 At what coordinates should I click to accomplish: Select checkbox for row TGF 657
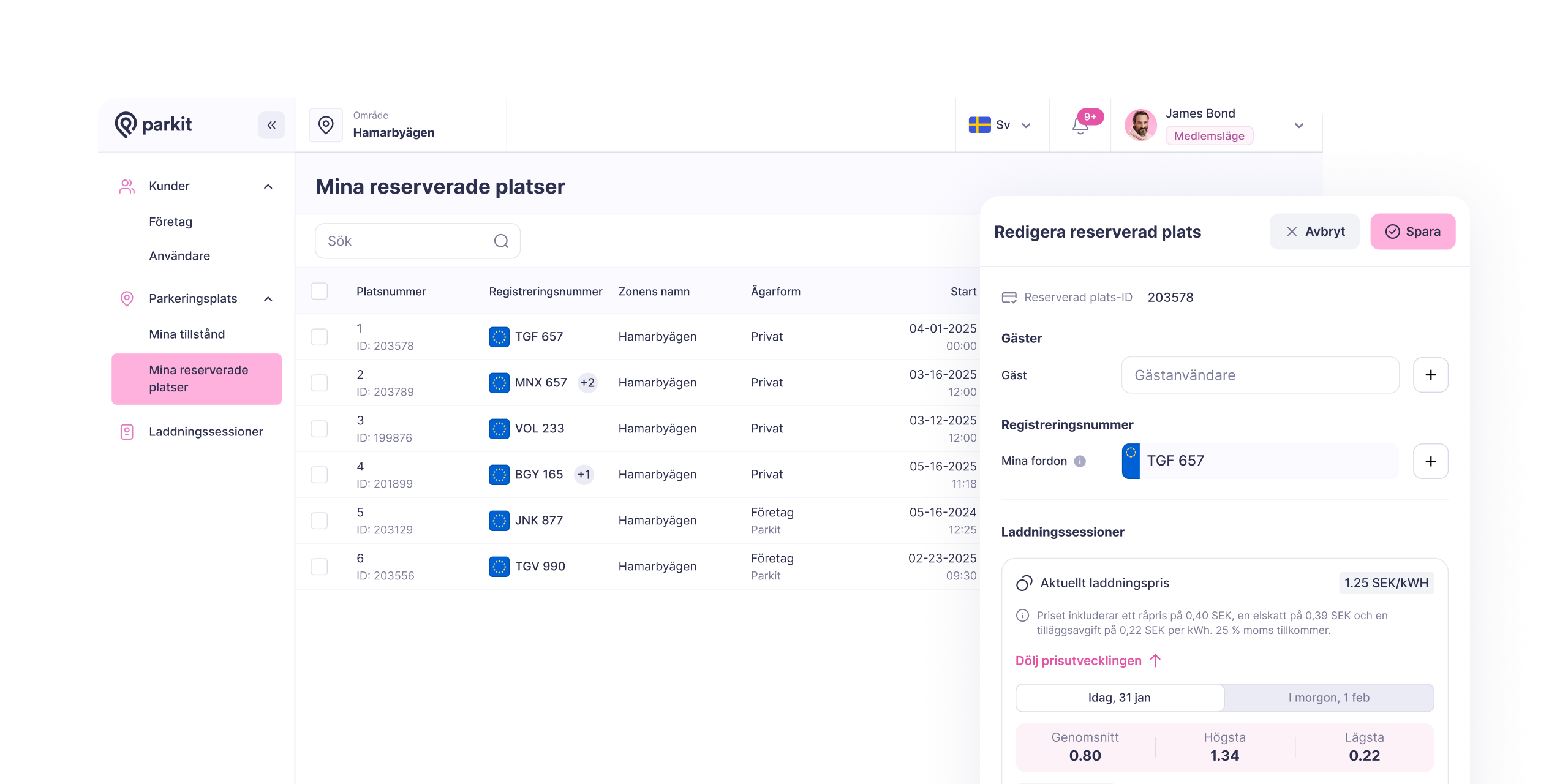tap(319, 337)
